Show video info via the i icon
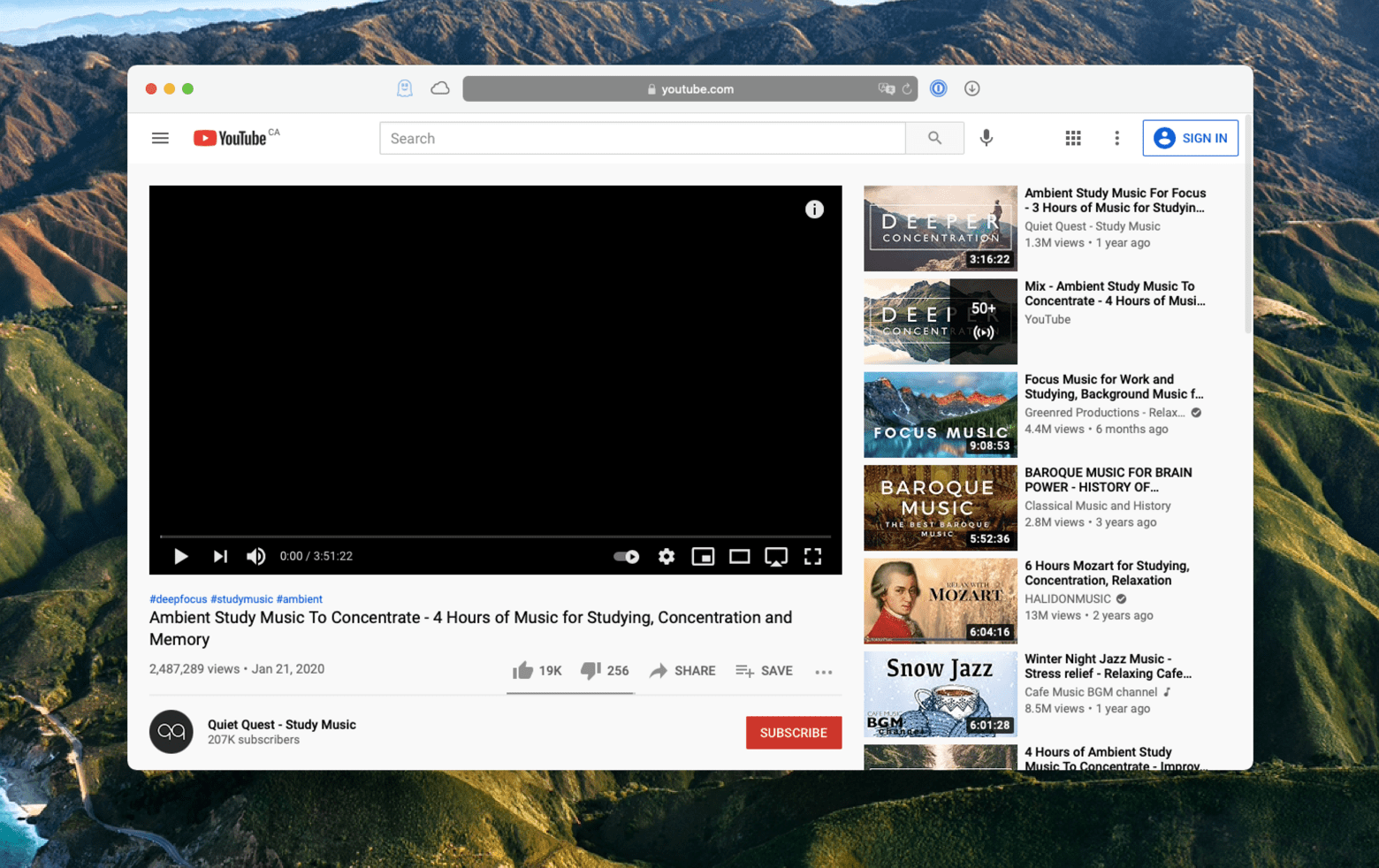The image size is (1379, 868). point(814,209)
